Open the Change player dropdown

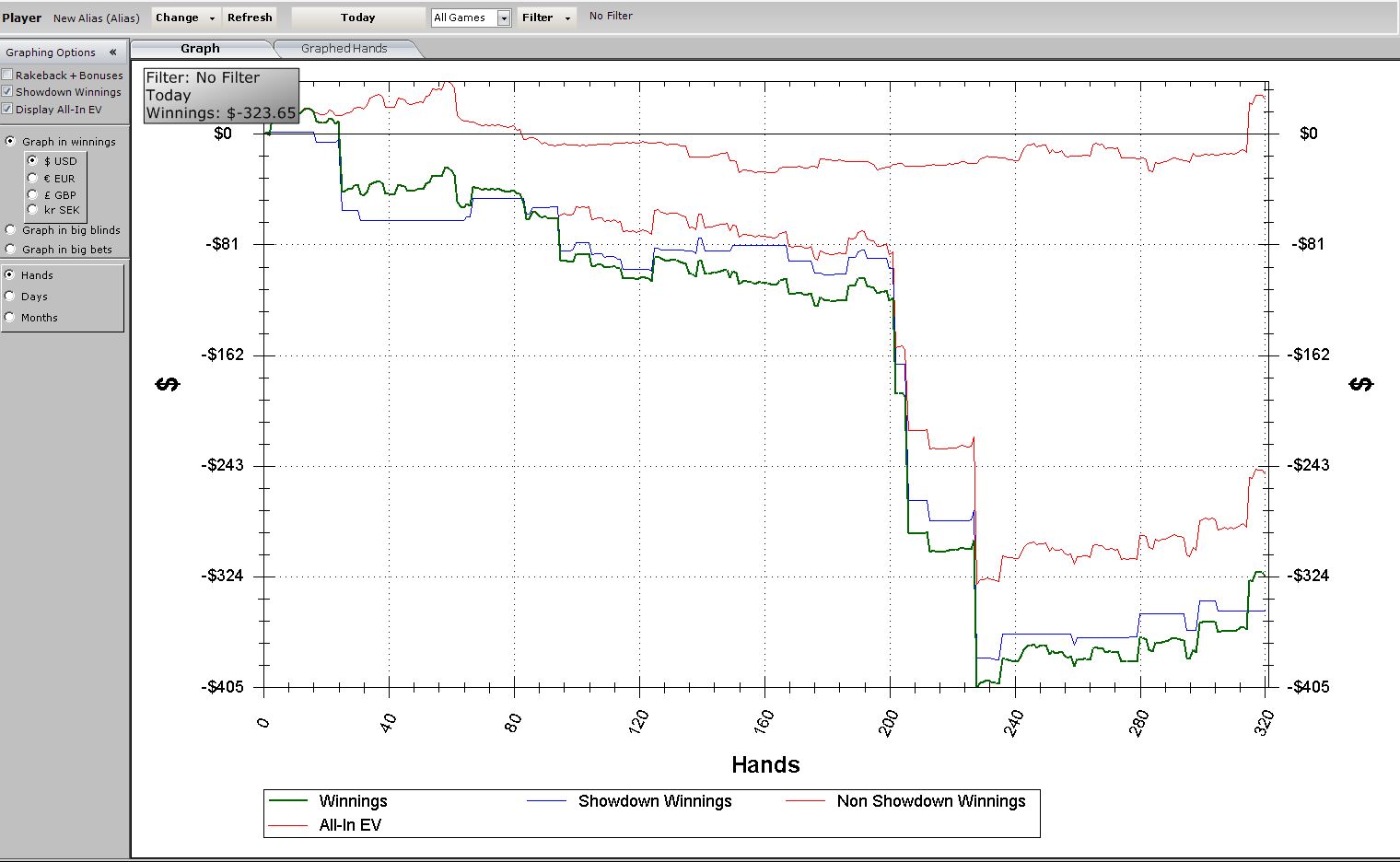point(185,17)
